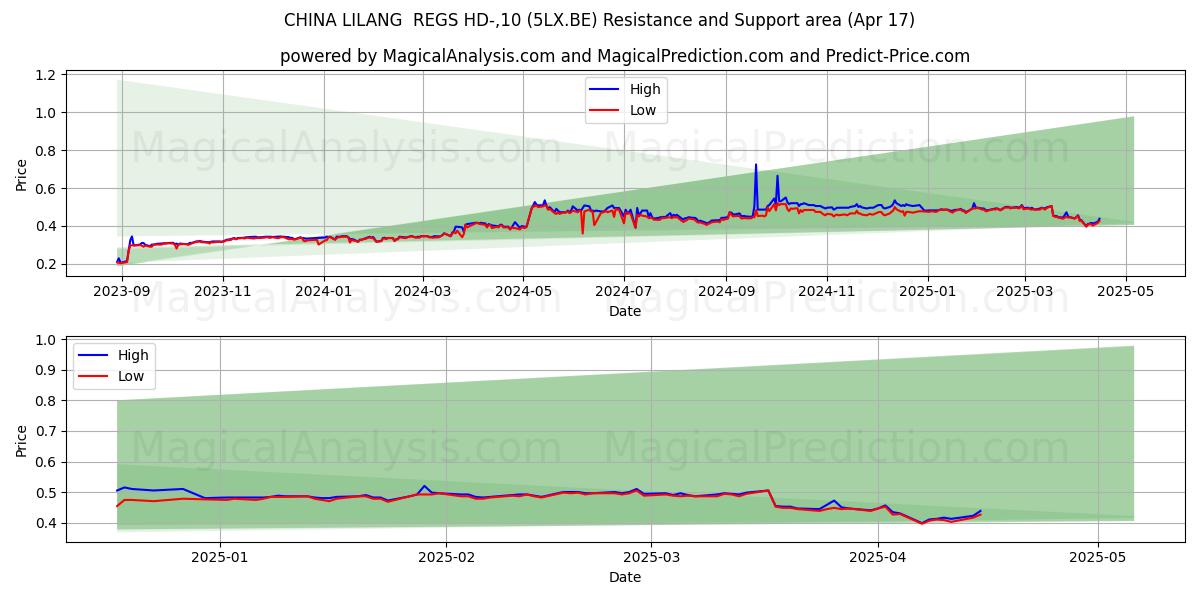Click the 2023-09 label on top axis
Screen dimensions: 1200x600
tap(122, 292)
